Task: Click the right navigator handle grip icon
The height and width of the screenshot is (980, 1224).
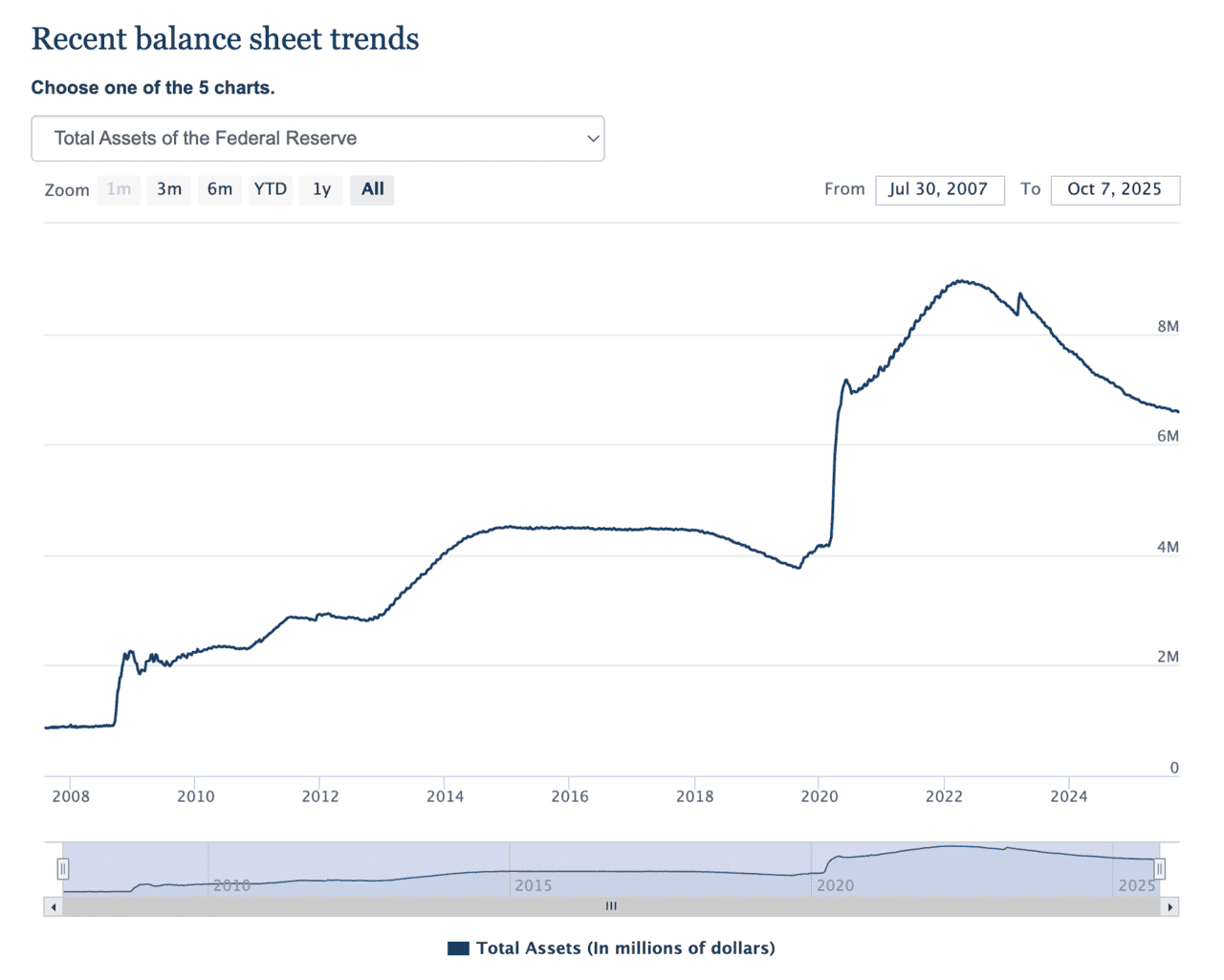Action: click(x=1158, y=868)
